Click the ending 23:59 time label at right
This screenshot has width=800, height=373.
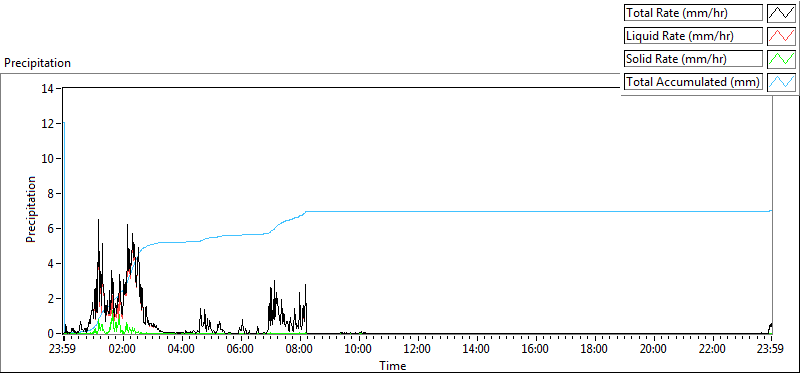[x=771, y=349]
